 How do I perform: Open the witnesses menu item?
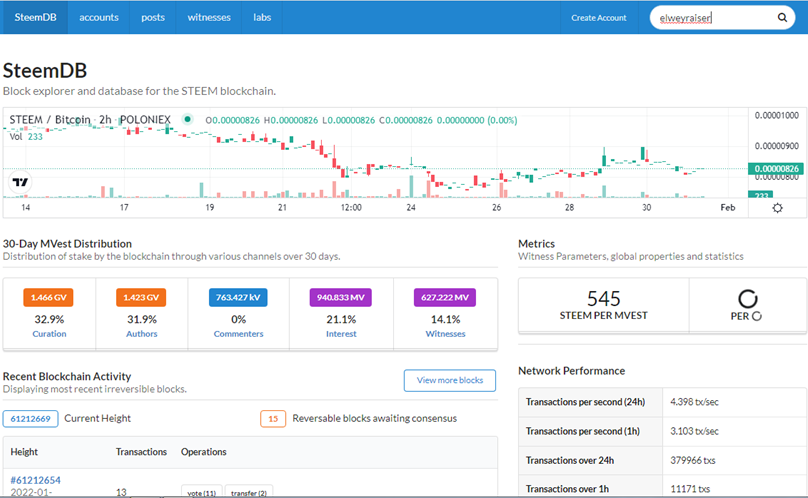click(x=209, y=17)
